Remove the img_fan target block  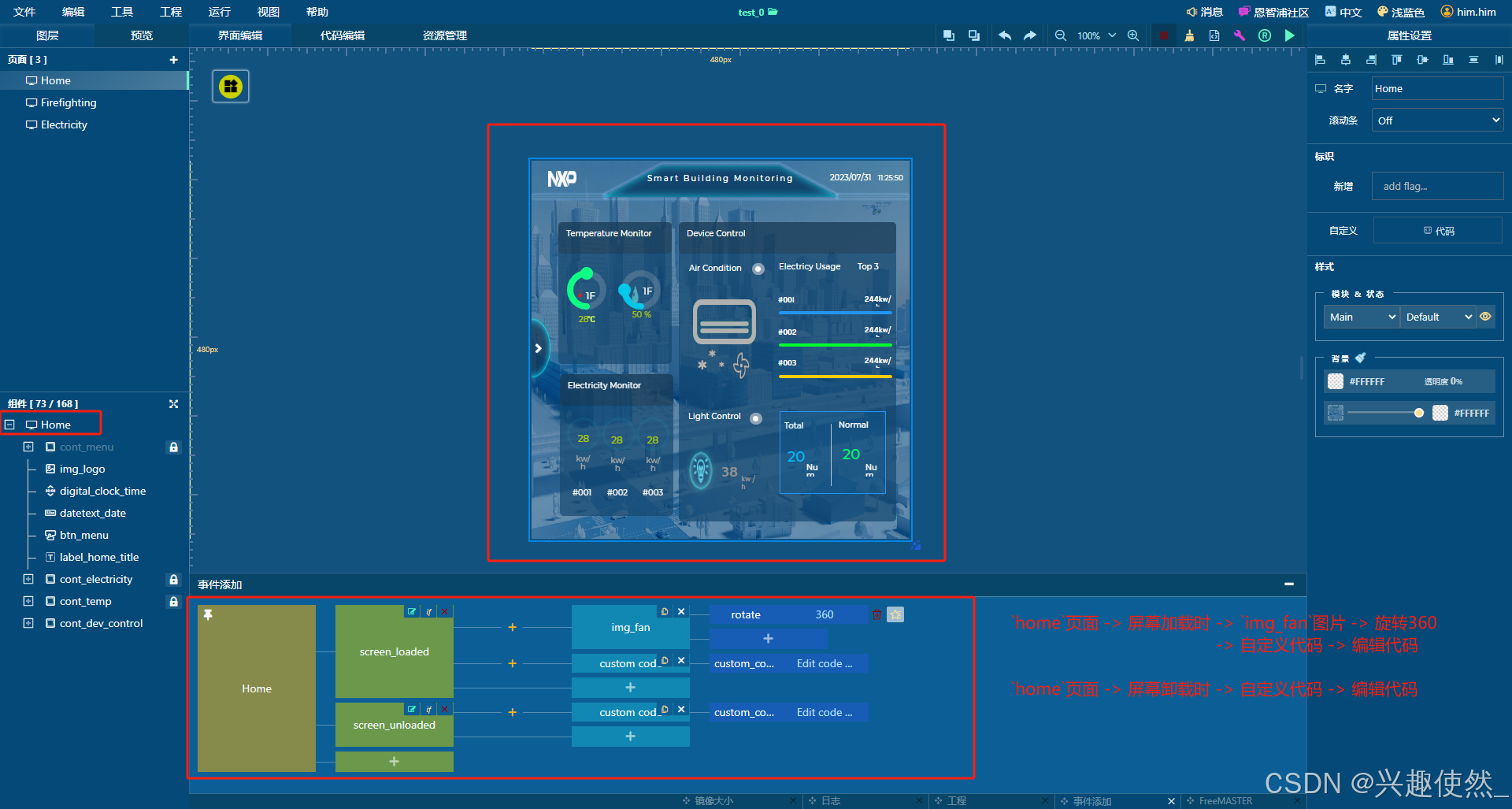point(682,611)
